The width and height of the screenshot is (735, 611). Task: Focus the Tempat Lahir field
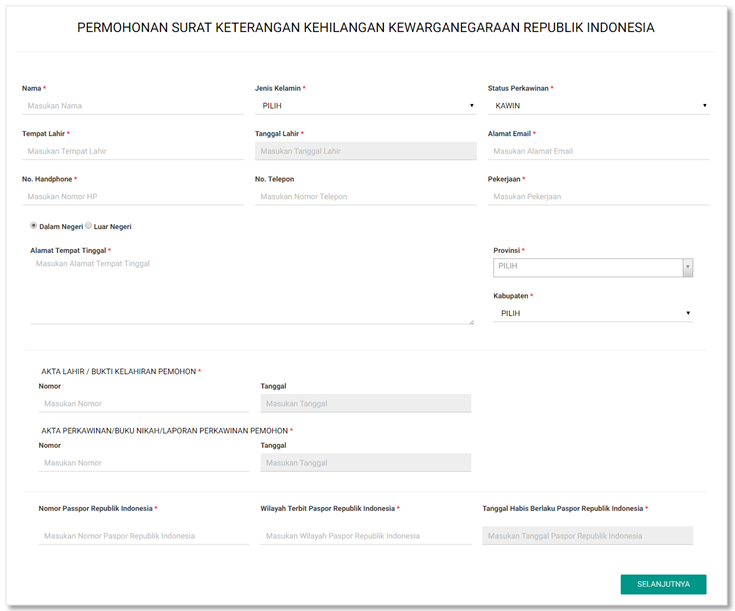click(x=132, y=151)
